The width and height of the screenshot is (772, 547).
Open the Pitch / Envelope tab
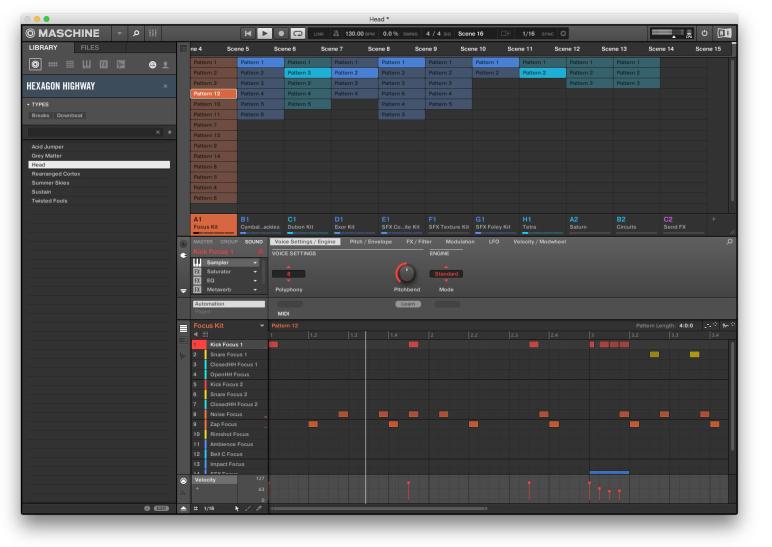pyautogui.click(x=370, y=242)
